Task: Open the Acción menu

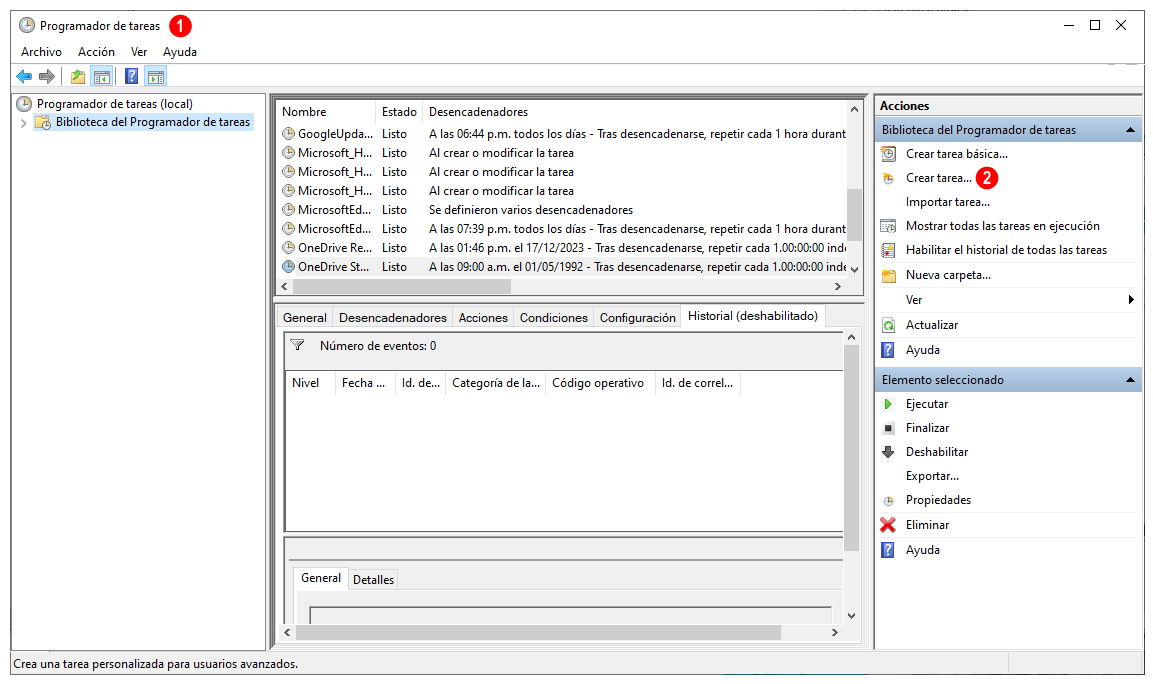Action: tap(96, 52)
